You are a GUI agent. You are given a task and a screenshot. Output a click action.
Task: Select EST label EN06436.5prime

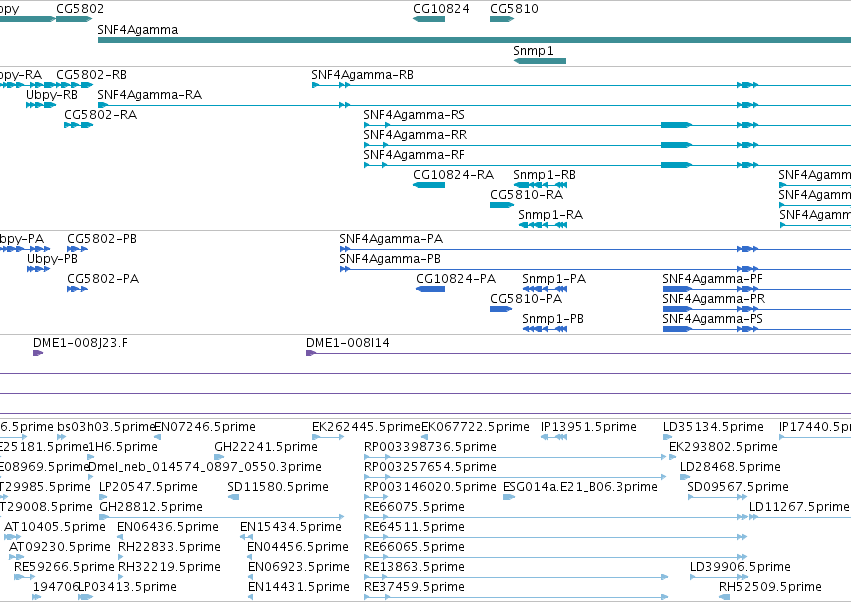coord(168,527)
